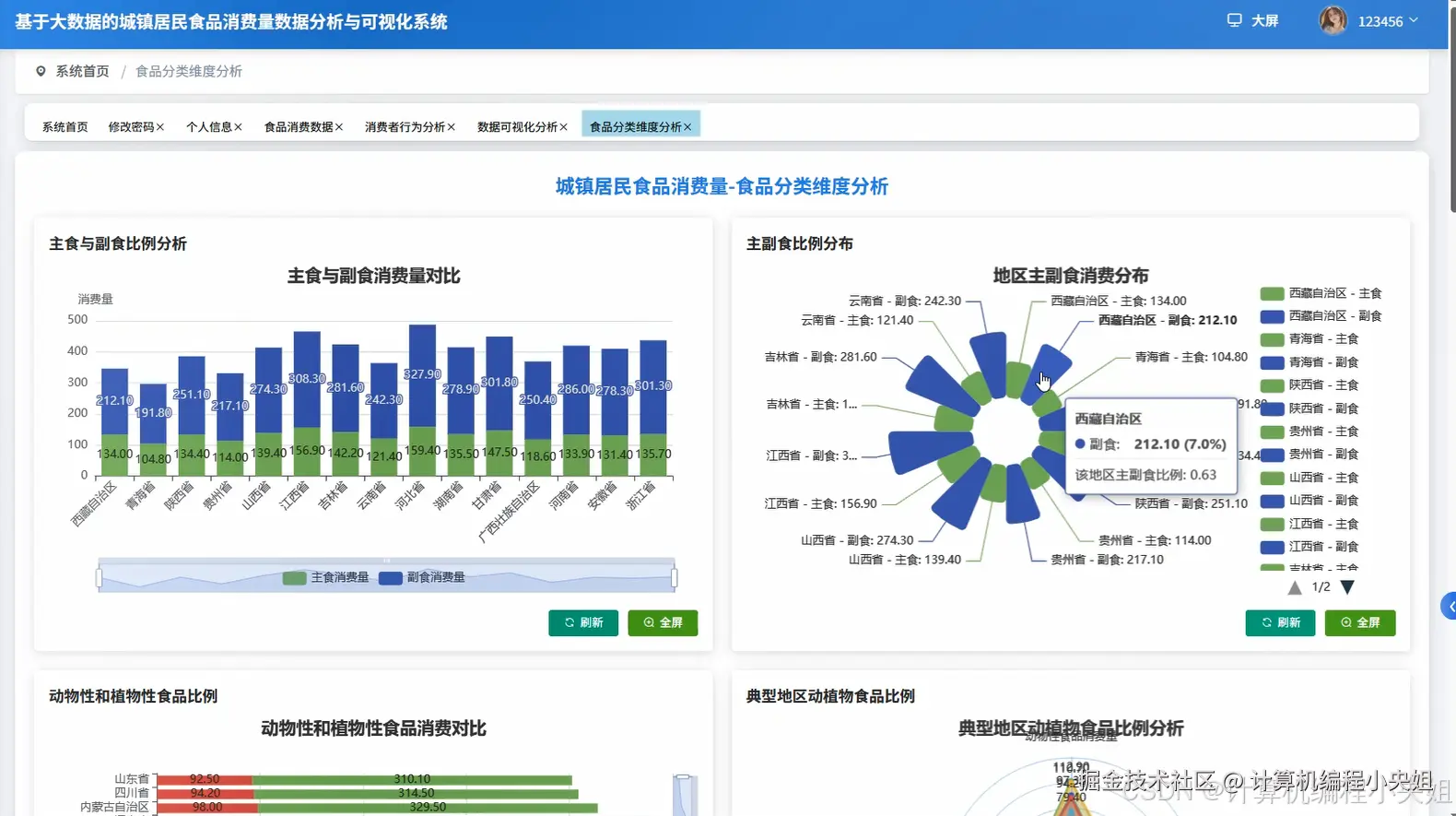
Task: Click the 四川省 green bar 314.50
Action: click(x=416, y=793)
